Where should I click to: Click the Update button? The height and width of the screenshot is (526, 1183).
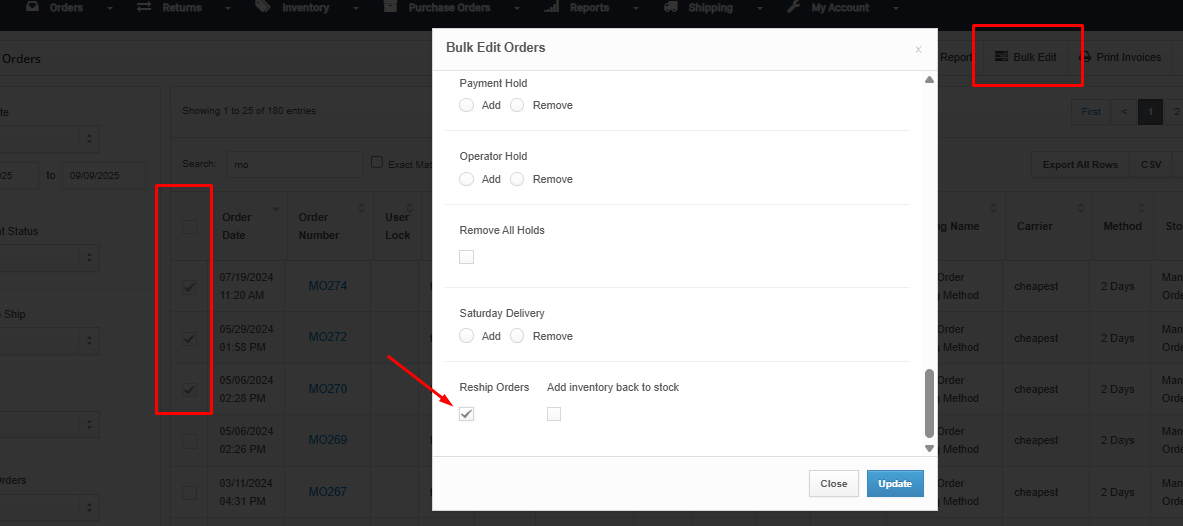click(895, 484)
